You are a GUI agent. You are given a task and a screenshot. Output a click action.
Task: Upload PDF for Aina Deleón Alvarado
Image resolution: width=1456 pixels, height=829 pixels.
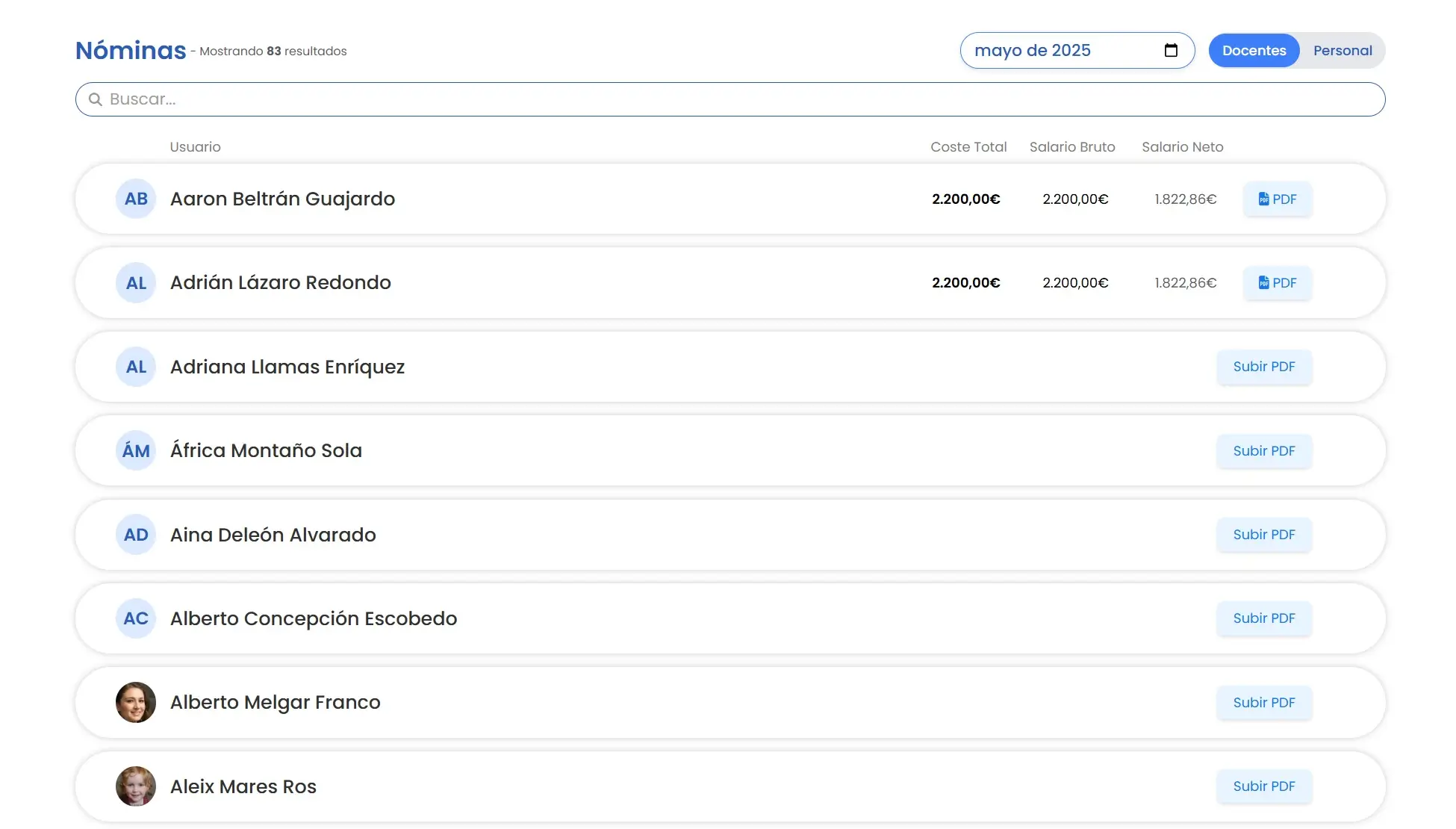(1263, 535)
